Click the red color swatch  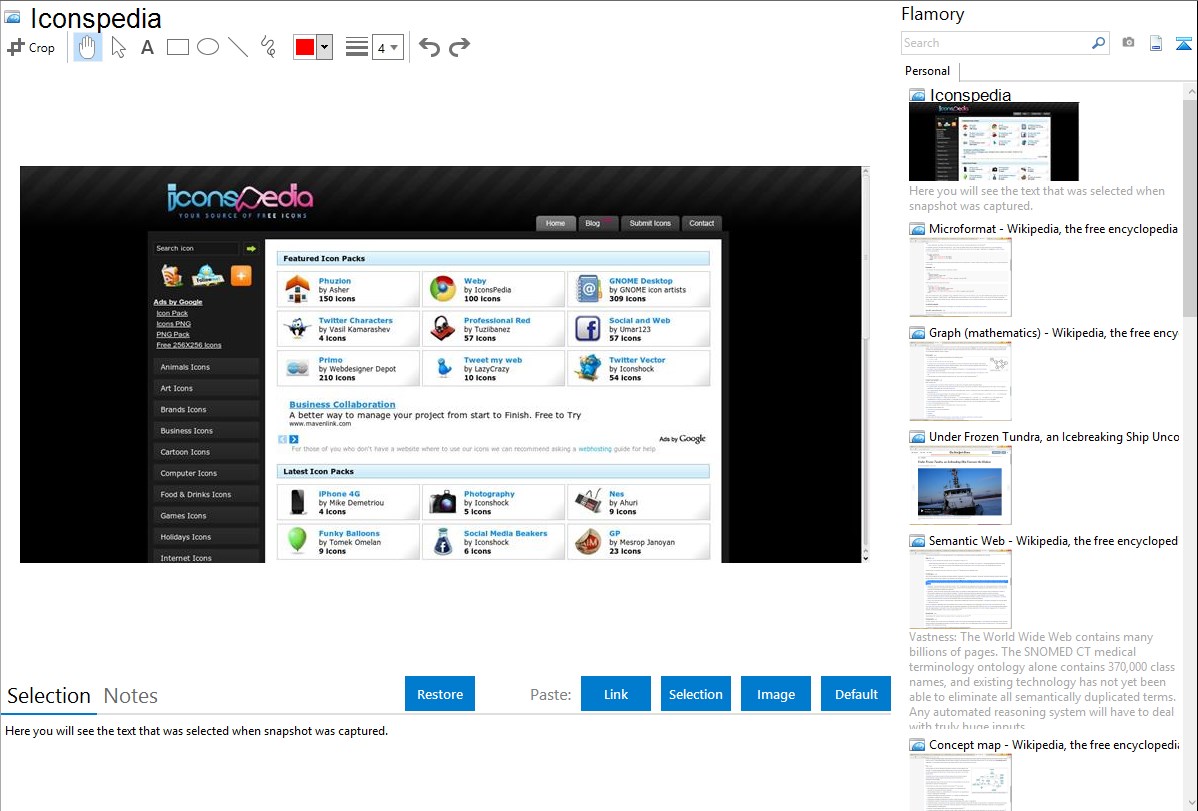[x=305, y=47]
